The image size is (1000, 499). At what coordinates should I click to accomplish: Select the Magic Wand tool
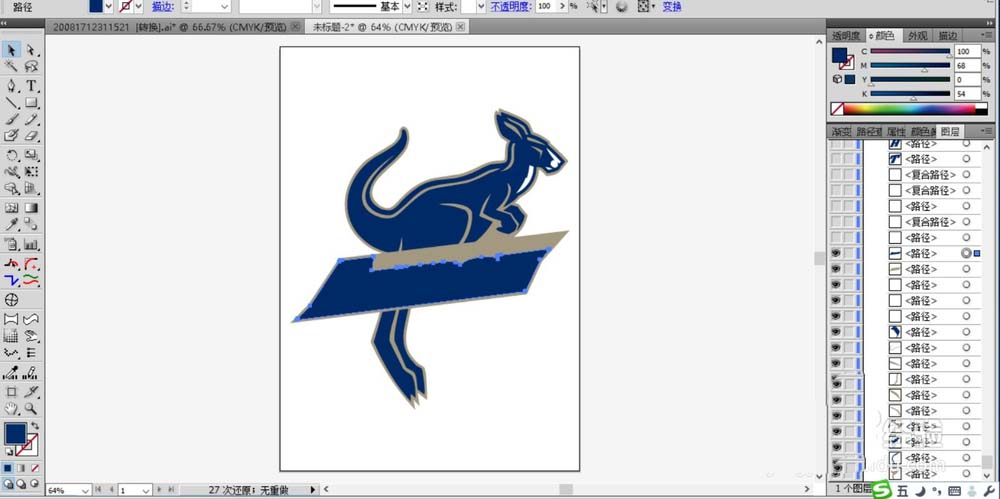(x=11, y=66)
